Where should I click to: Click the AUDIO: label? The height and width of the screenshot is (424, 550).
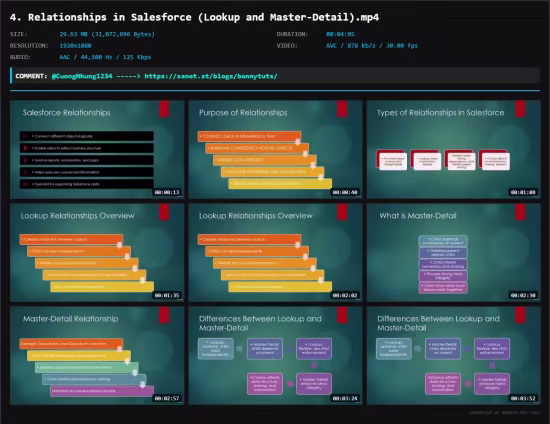[x=20, y=57]
